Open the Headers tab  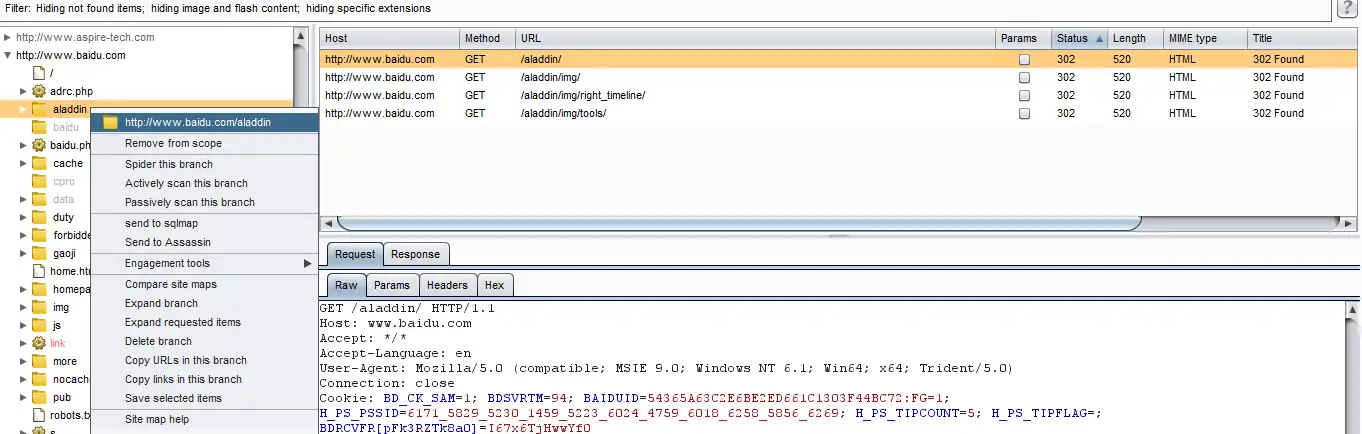[x=447, y=285]
